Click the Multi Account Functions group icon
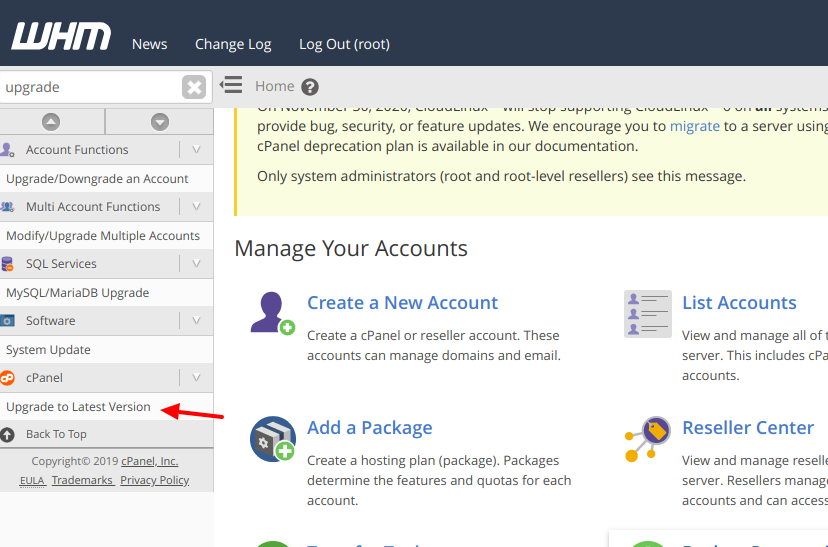This screenshot has width=828, height=547. coord(7,206)
